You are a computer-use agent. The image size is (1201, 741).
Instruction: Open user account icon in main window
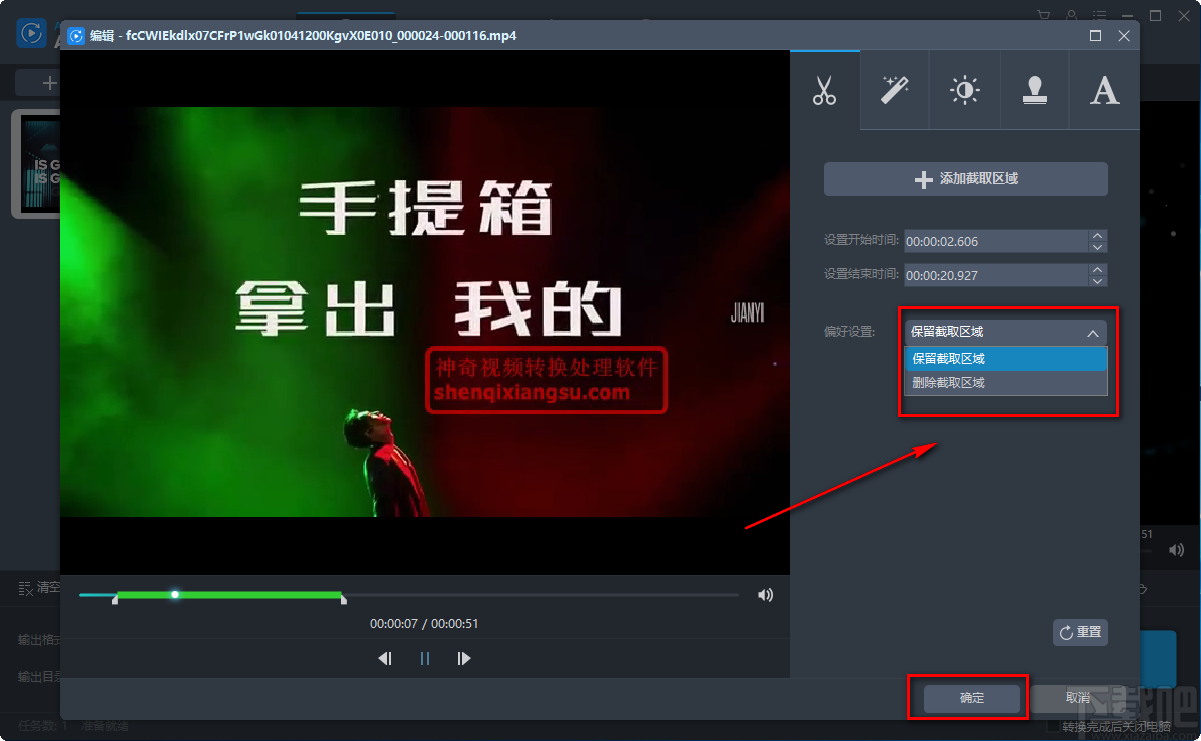click(1072, 16)
